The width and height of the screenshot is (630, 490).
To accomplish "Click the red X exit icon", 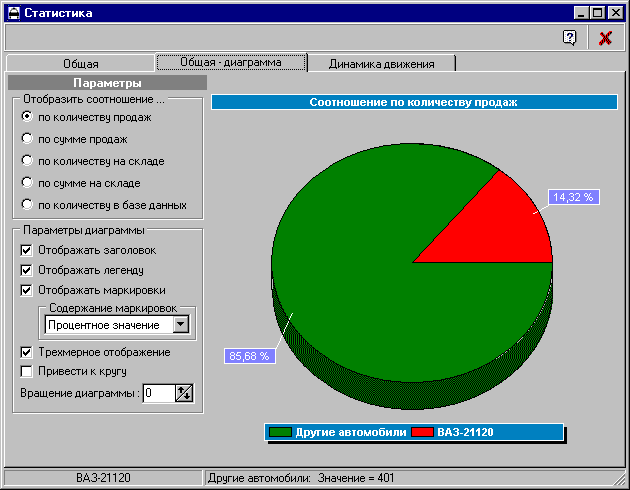I will (605, 38).
